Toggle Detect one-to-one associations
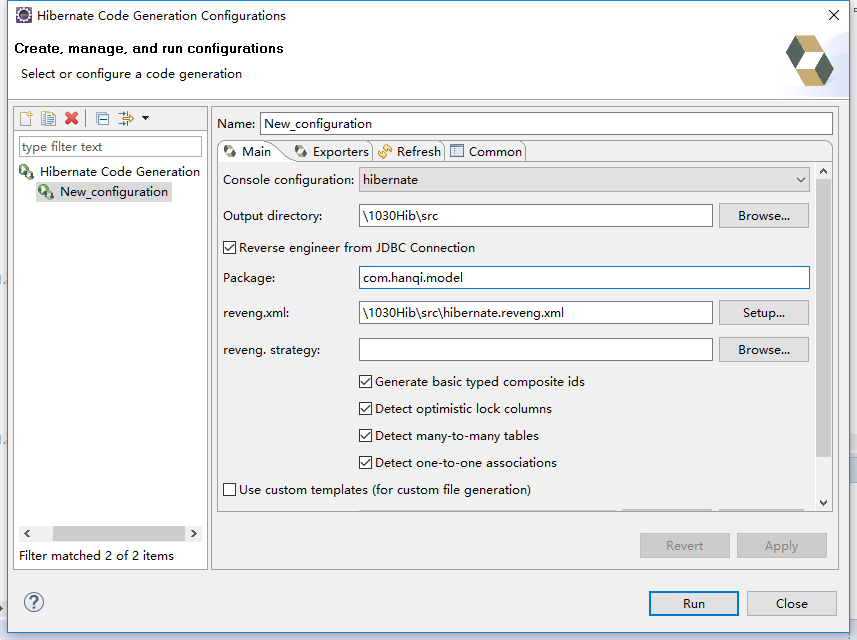 [x=366, y=462]
